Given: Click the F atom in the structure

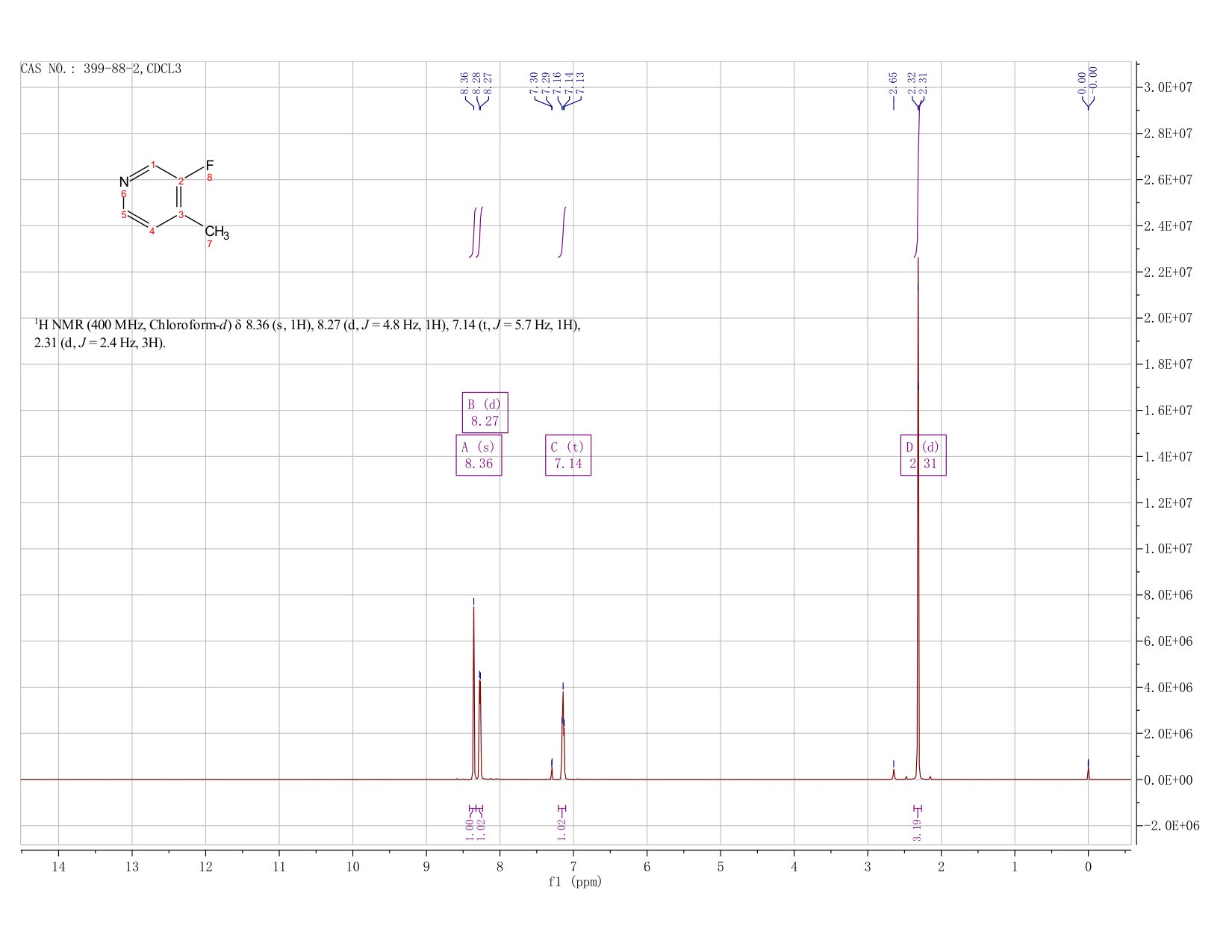Looking at the screenshot, I should pos(210,165).
